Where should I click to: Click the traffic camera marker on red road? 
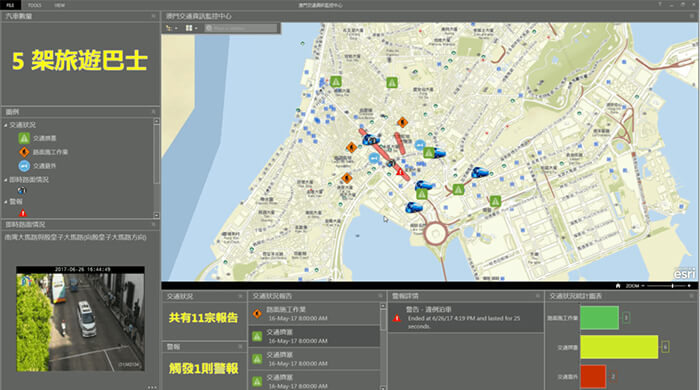tap(391, 163)
